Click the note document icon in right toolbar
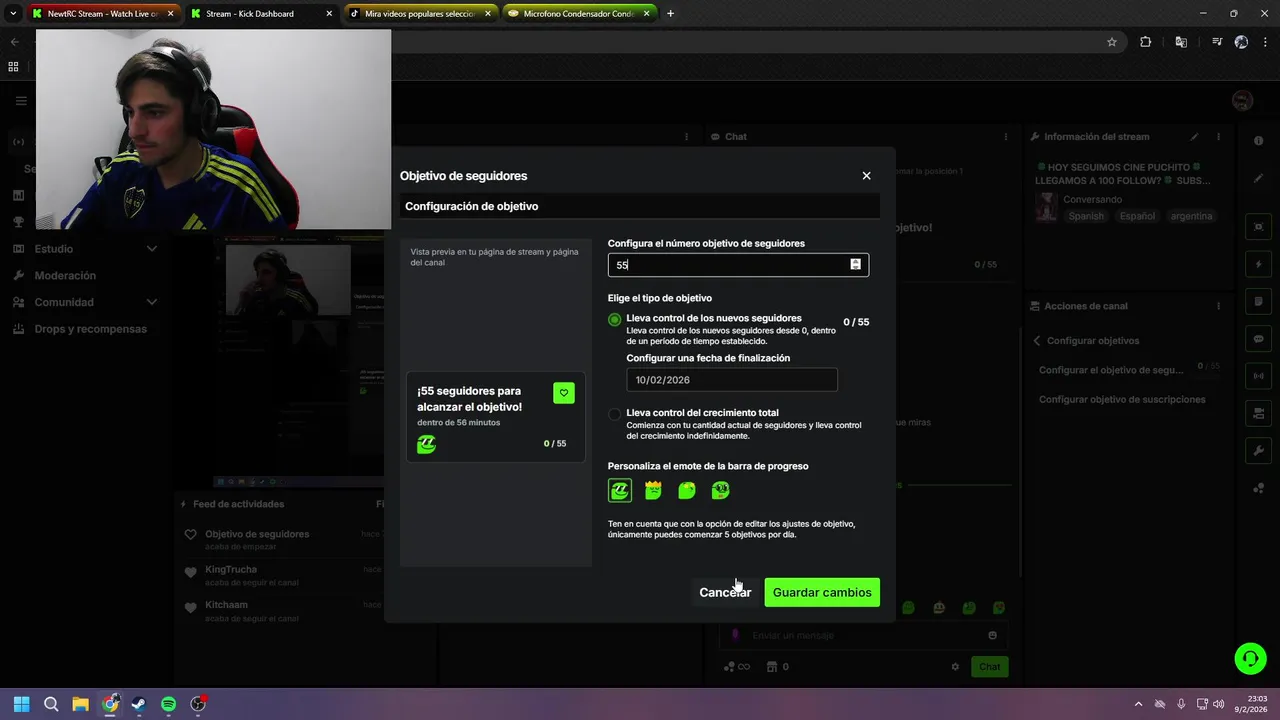 coord(1258,302)
